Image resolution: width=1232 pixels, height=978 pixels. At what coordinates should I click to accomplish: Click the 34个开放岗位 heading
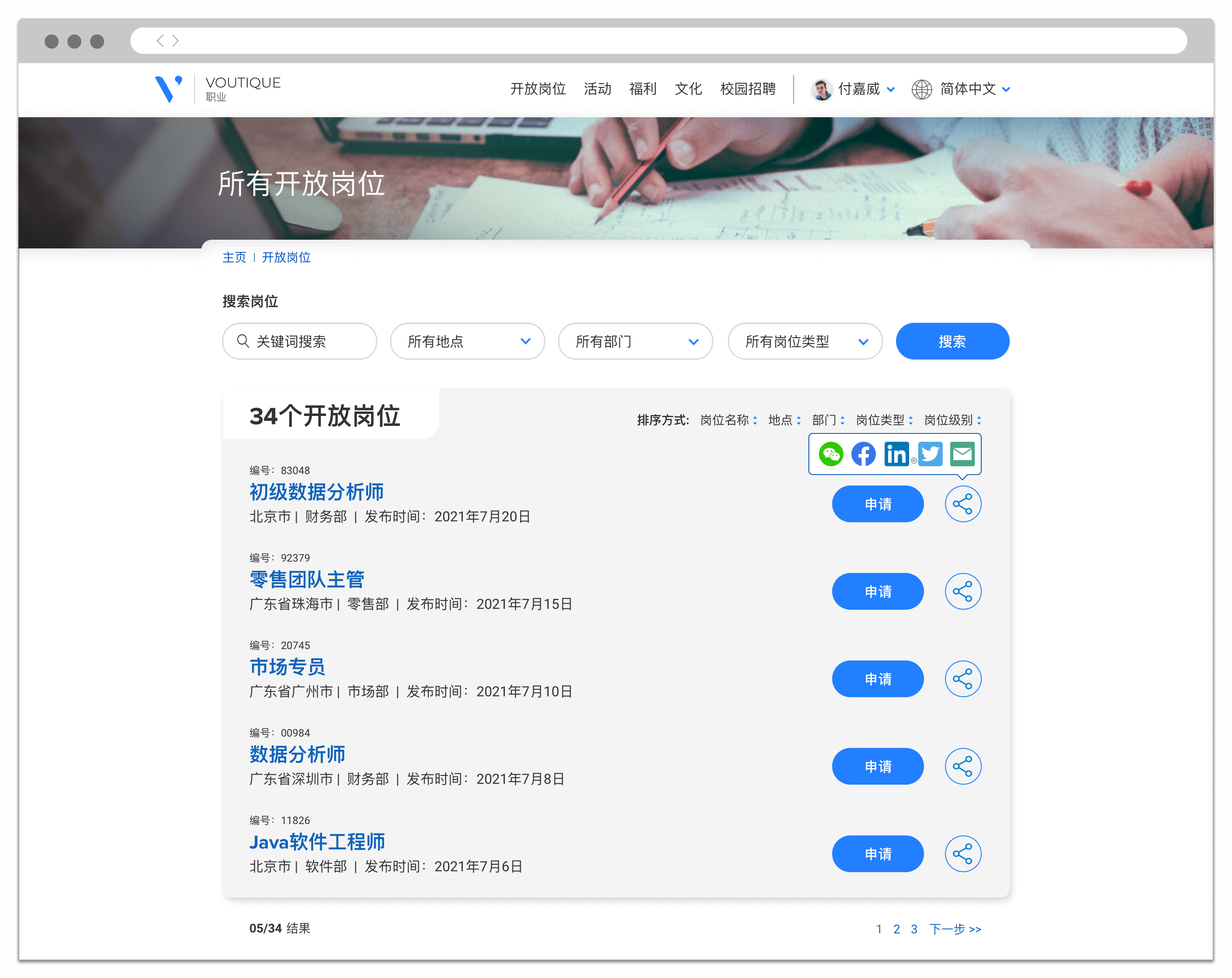pyautogui.click(x=325, y=416)
